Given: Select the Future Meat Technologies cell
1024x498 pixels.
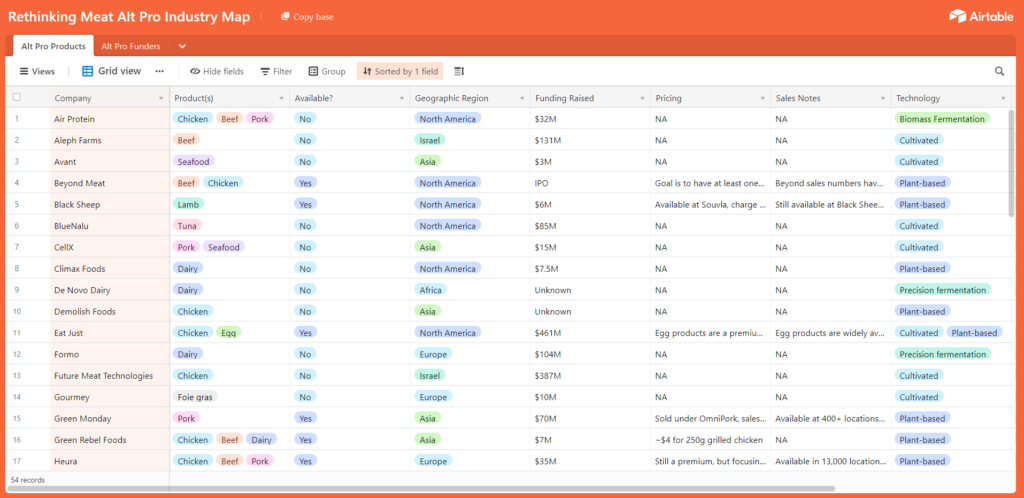Looking at the screenshot, I should coord(109,376).
